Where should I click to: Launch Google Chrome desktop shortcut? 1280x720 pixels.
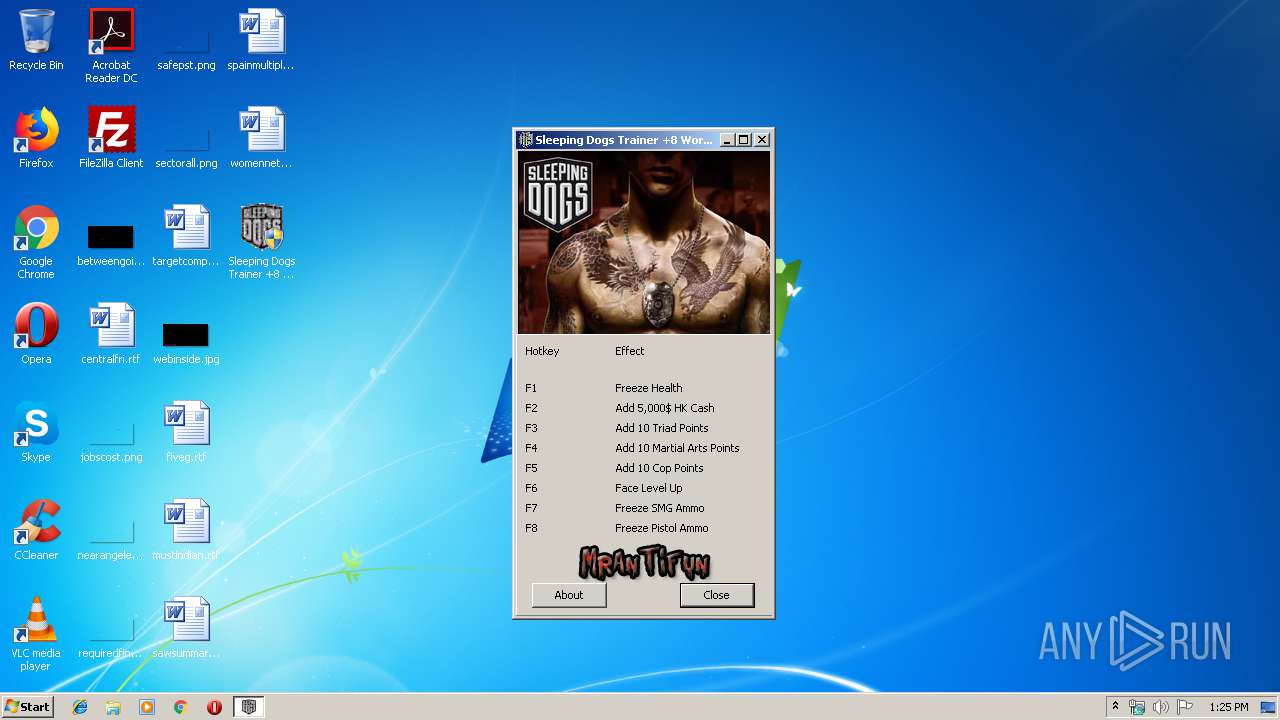36,242
